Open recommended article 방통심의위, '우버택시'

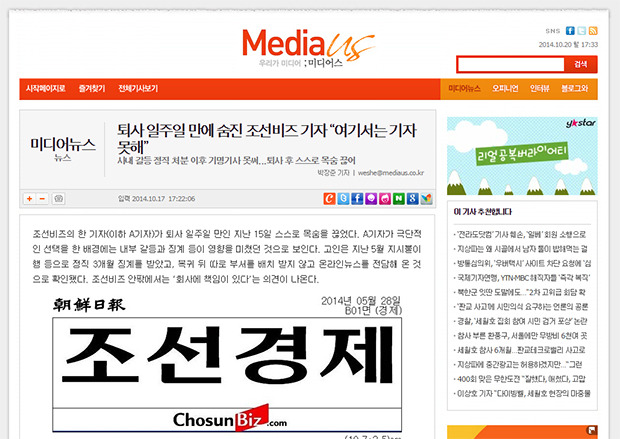[522, 263]
